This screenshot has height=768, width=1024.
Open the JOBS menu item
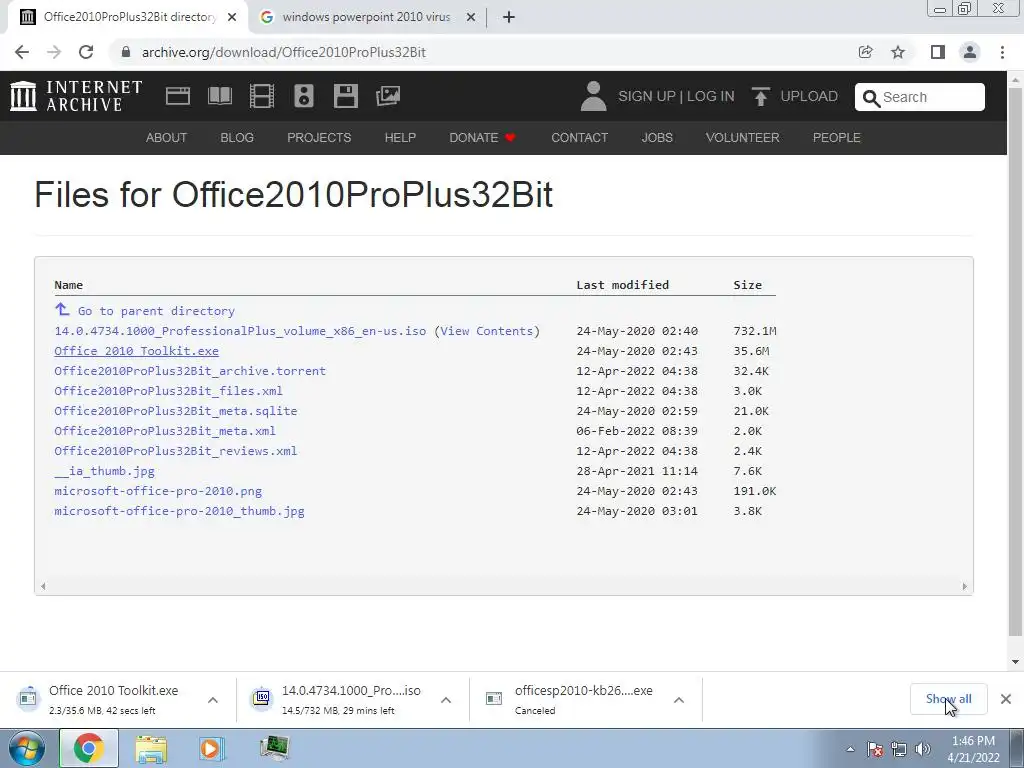pyautogui.click(x=657, y=138)
